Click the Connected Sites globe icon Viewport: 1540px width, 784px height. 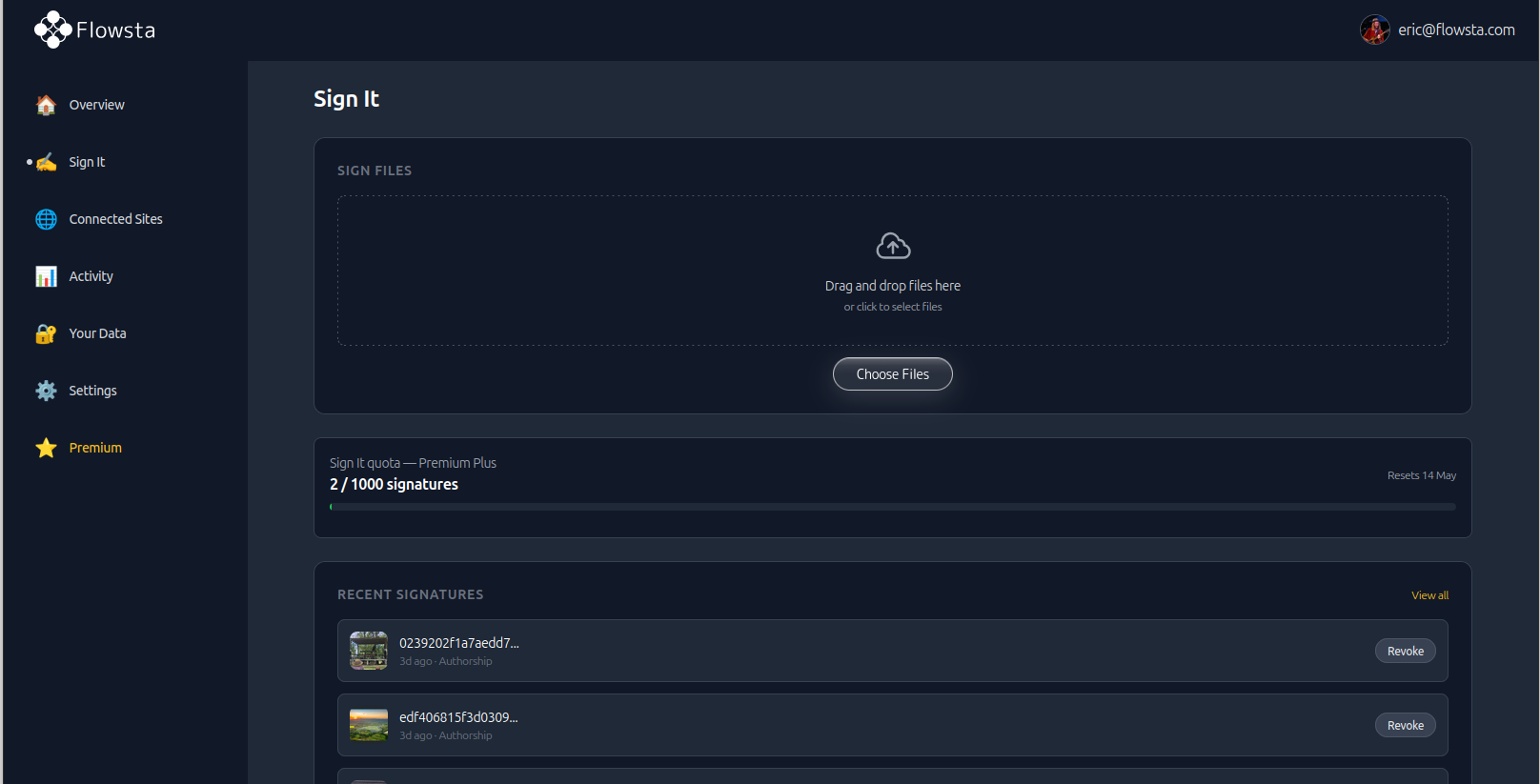coord(46,219)
